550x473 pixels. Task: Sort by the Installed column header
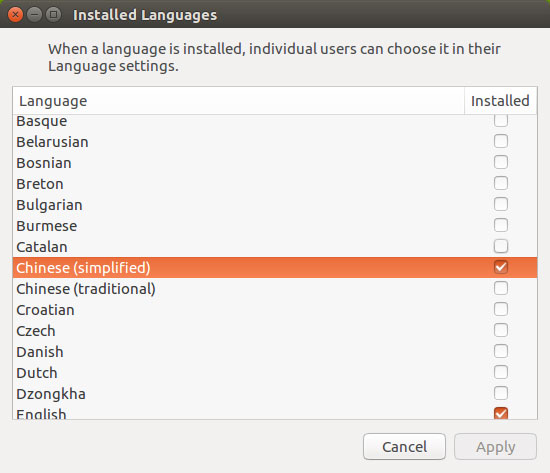click(501, 101)
